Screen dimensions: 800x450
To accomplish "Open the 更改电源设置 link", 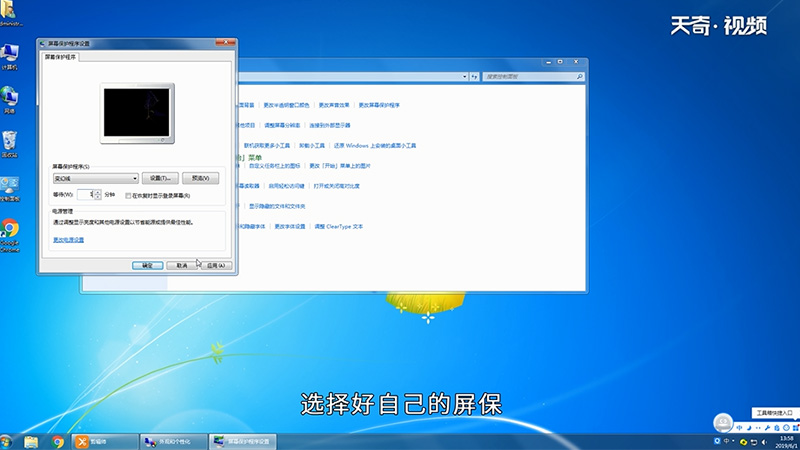I will (68, 240).
